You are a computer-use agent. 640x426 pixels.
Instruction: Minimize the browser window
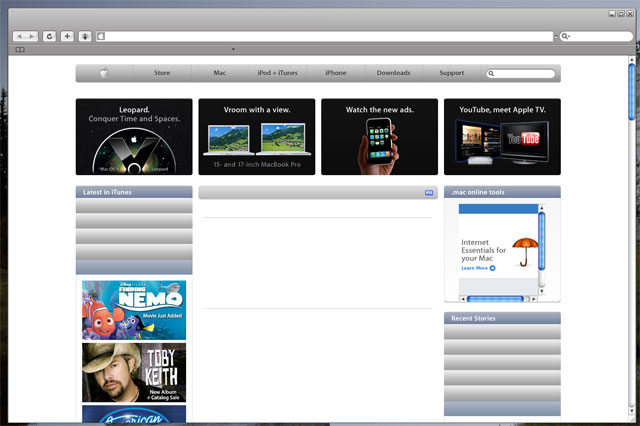(612, 13)
